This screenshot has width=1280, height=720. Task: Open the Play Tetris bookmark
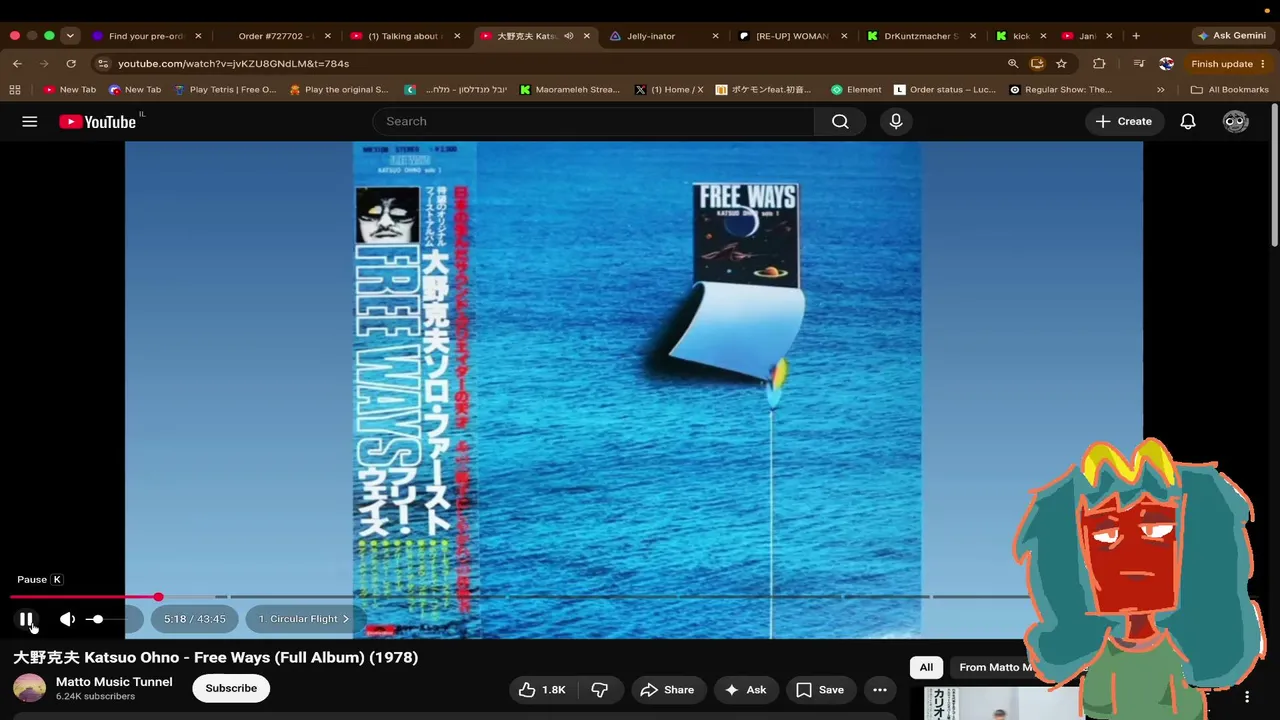tap(225, 89)
